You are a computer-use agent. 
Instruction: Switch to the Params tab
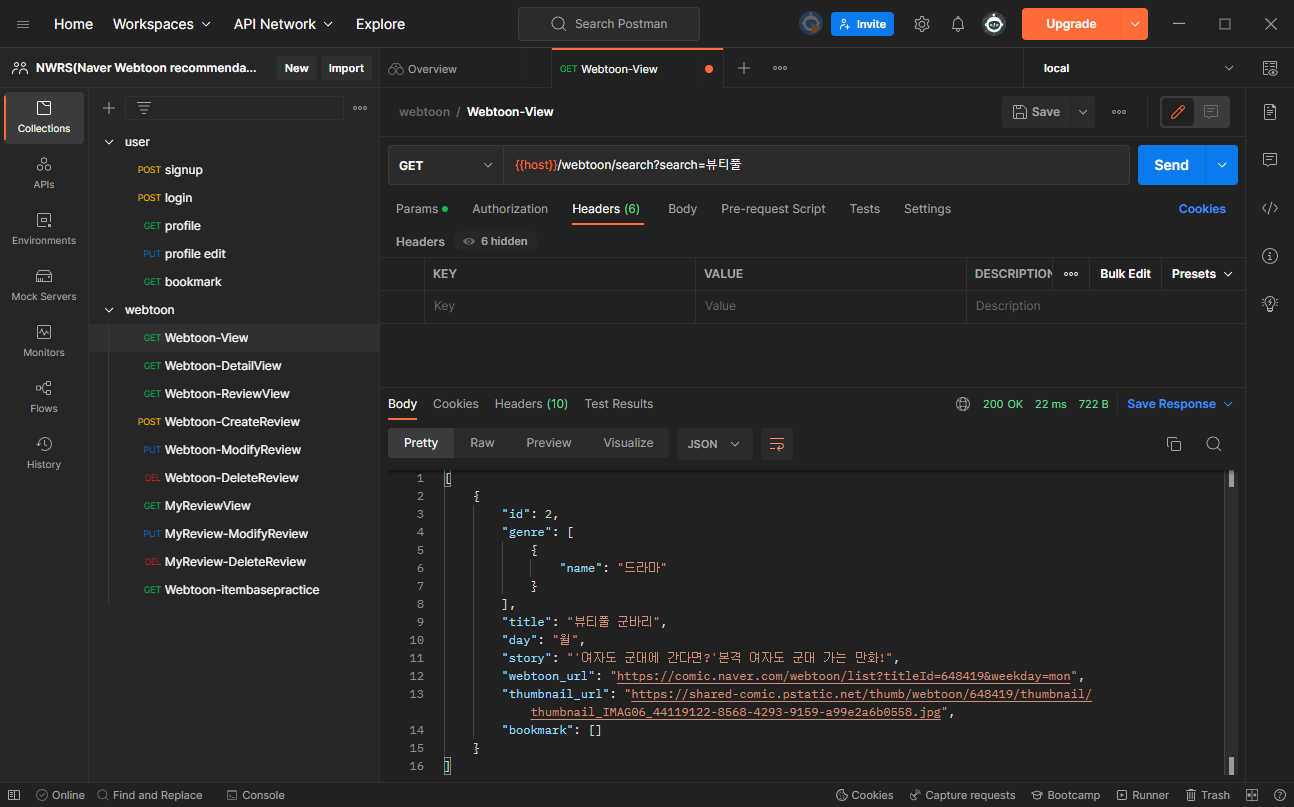click(x=422, y=209)
